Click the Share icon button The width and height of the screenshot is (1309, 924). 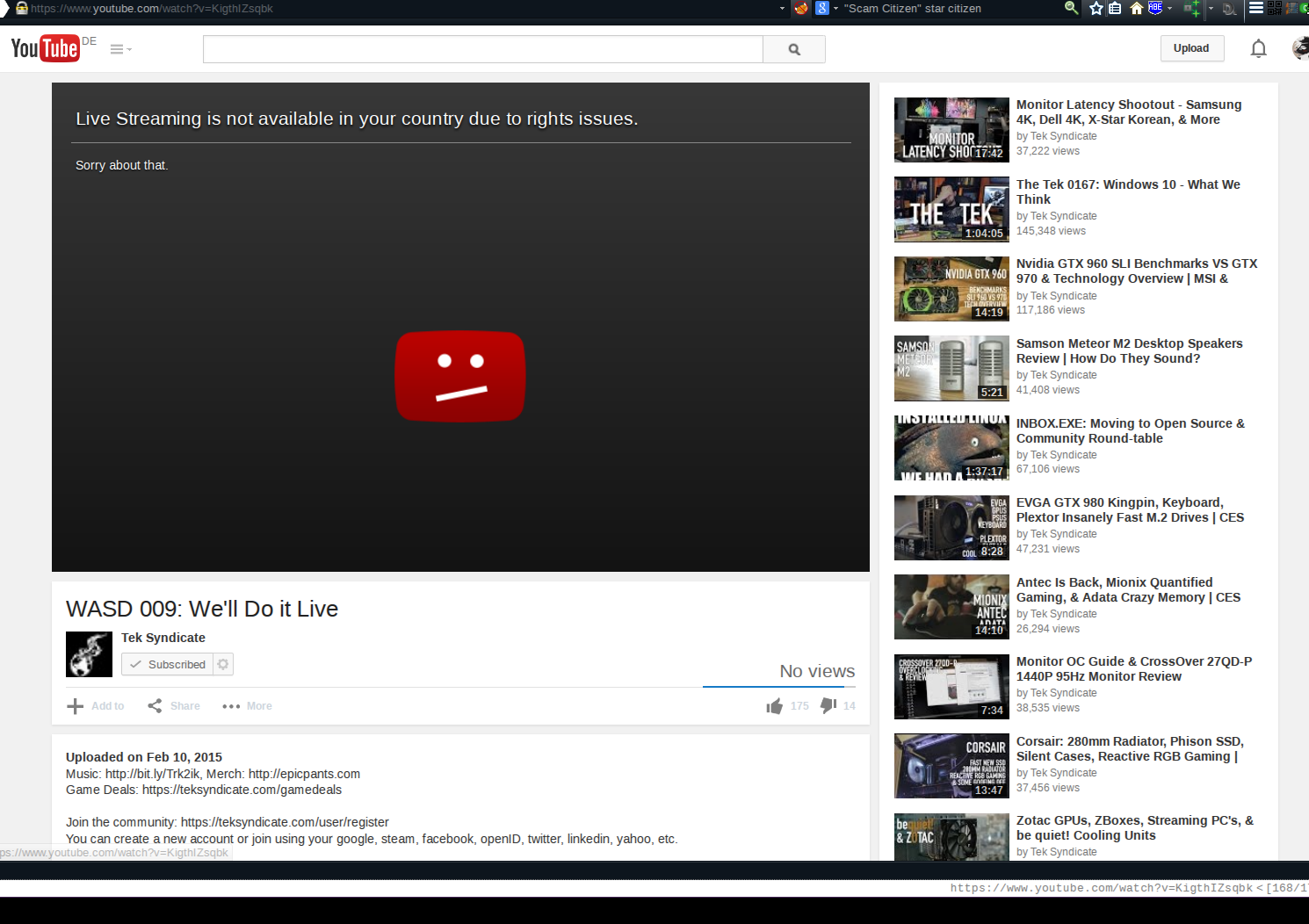155,706
